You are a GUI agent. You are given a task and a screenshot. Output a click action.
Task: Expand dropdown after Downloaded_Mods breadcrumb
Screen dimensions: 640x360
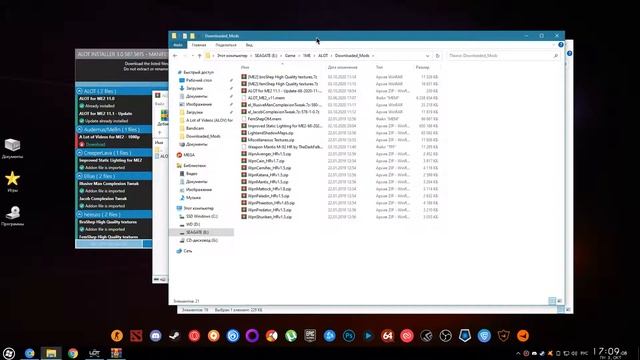pyautogui.click(x=373, y=56)
